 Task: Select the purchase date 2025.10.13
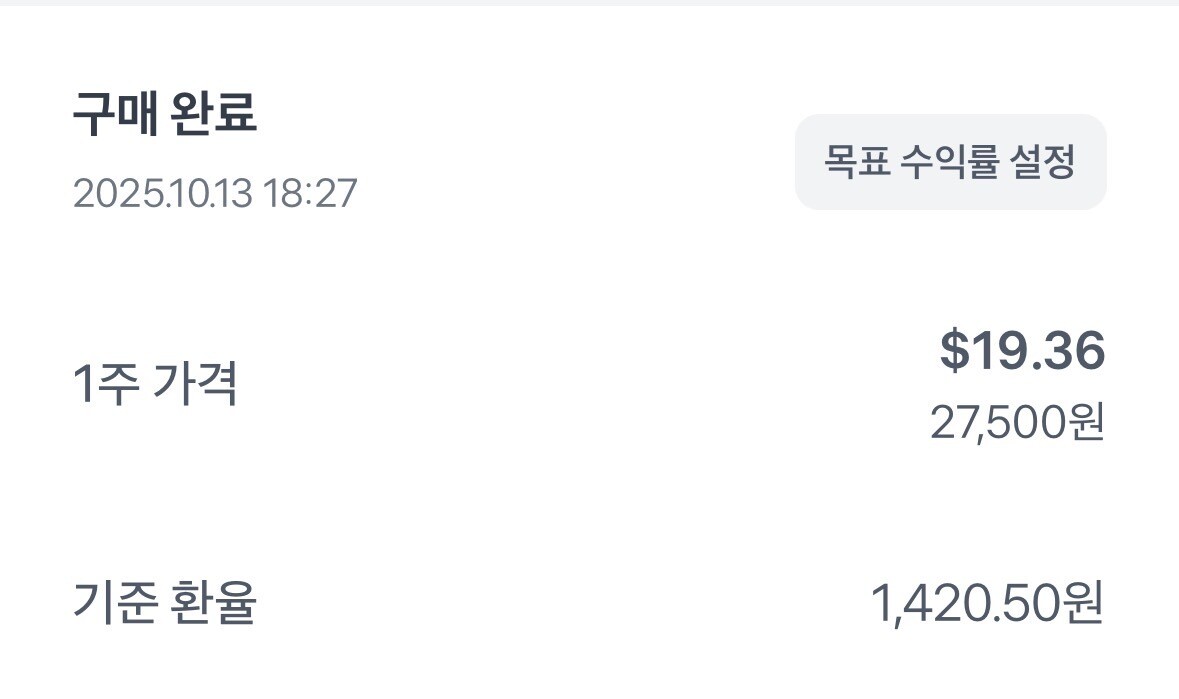pos(163,193)
